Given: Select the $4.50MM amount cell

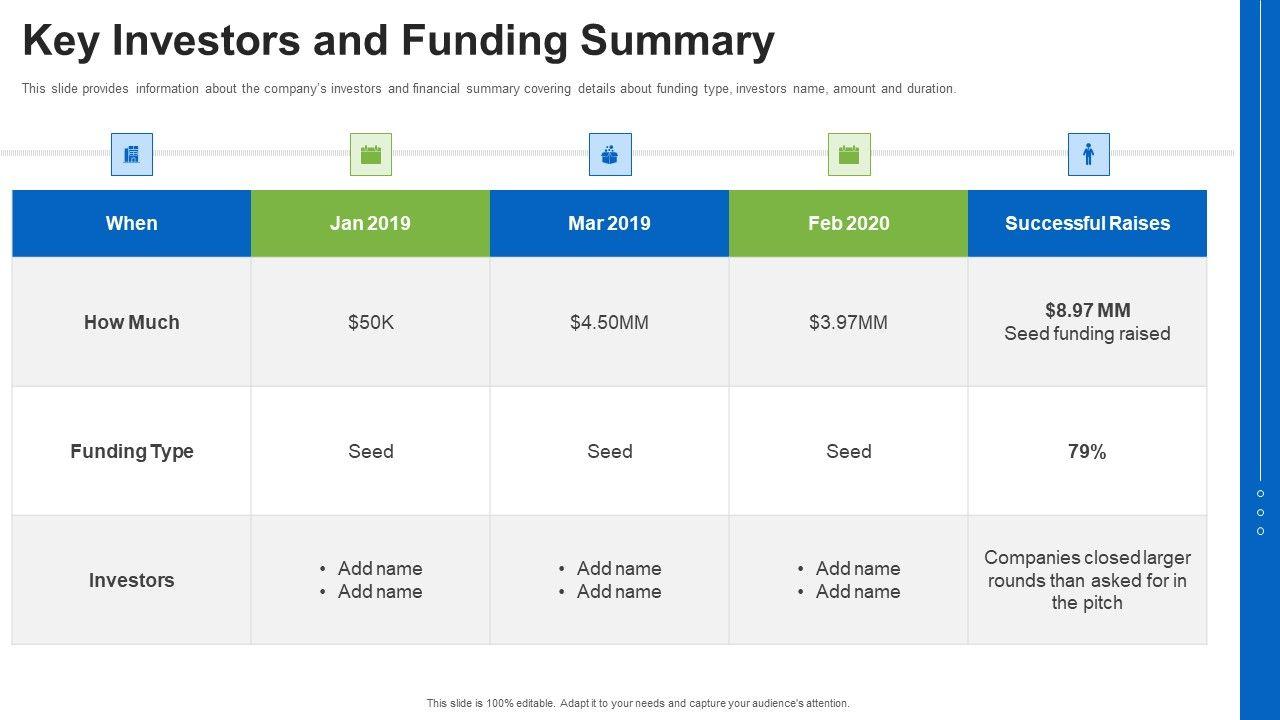Looking at the screenshot, I should click(x=609, y=322).
